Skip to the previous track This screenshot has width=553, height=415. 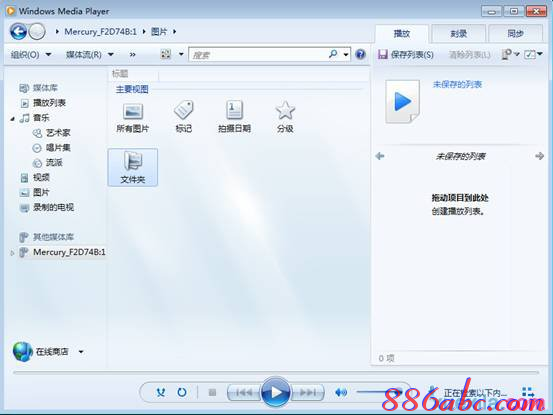pos(244,392)
